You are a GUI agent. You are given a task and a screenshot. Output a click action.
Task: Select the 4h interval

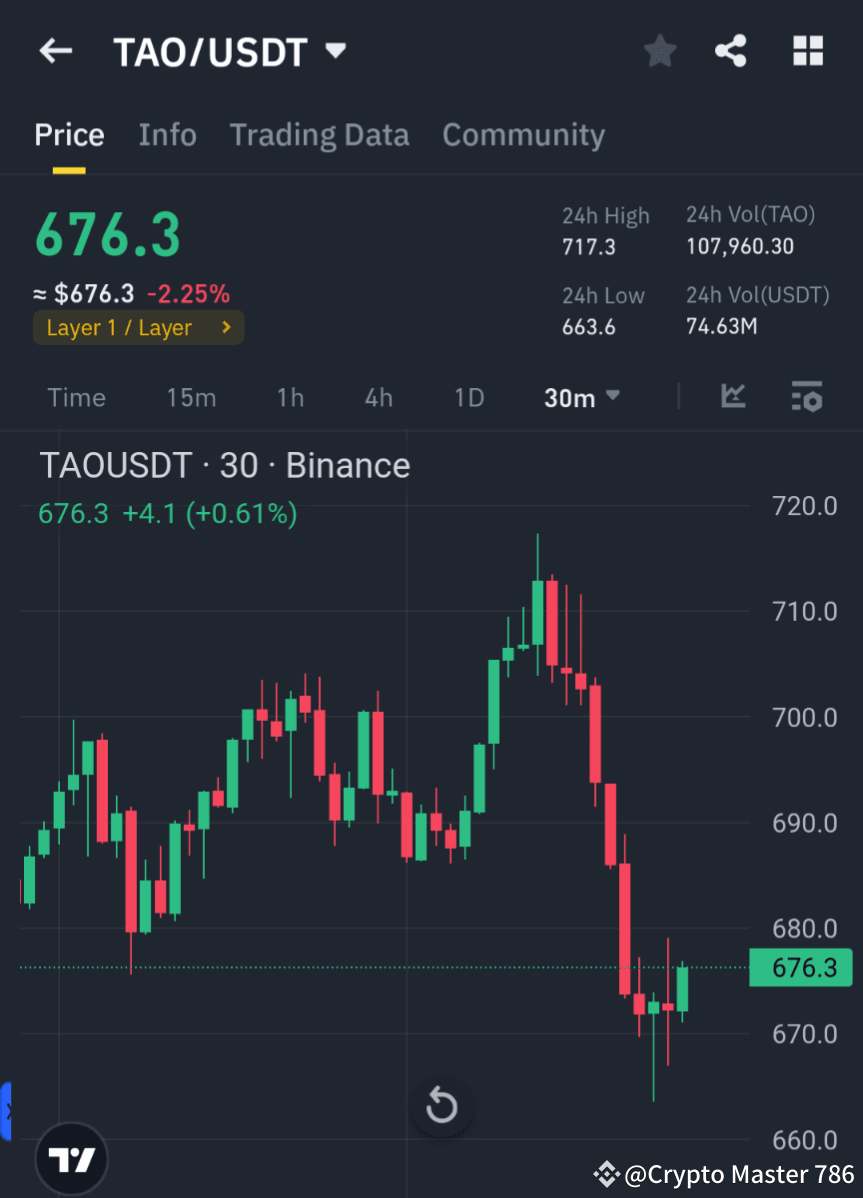pyautogui.click(x=378, y=398)
